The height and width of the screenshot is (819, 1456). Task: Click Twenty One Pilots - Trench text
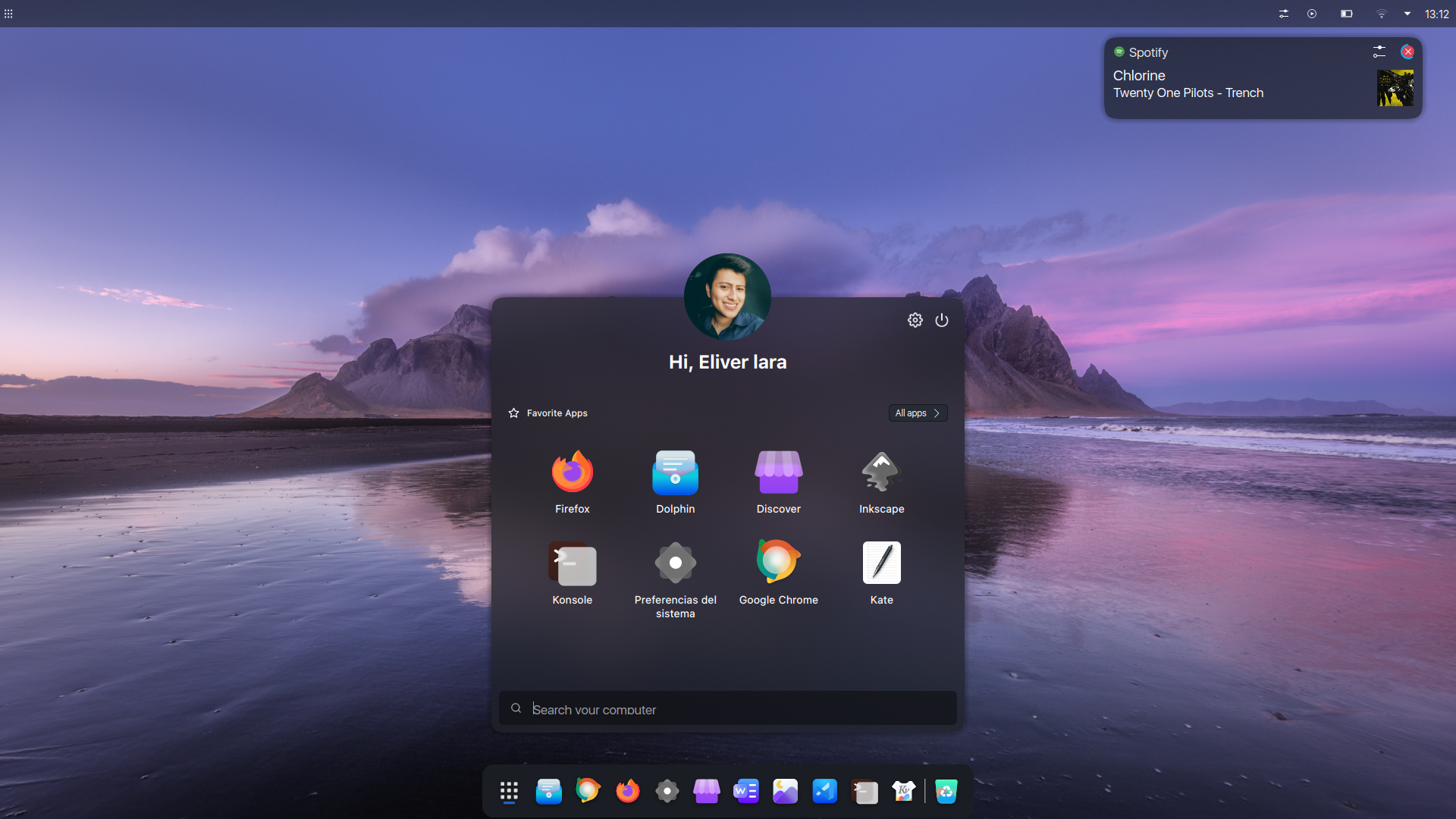(1188, 93)
